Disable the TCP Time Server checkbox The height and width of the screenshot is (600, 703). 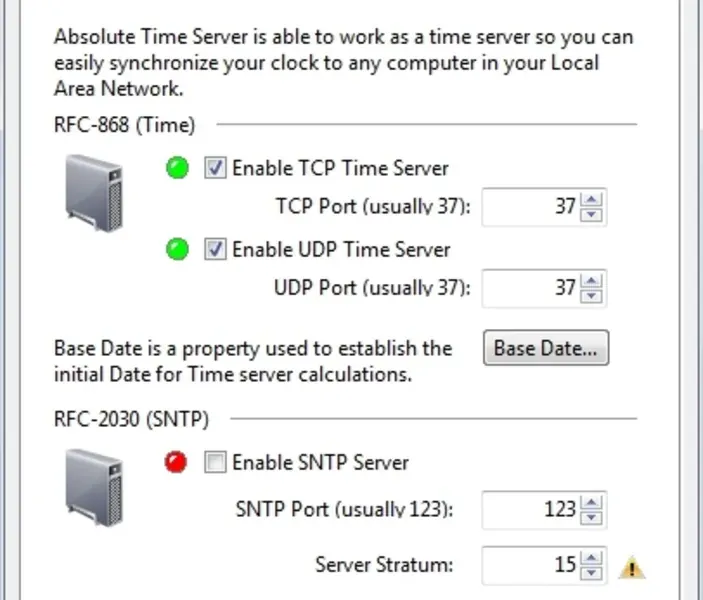[215, 169]
